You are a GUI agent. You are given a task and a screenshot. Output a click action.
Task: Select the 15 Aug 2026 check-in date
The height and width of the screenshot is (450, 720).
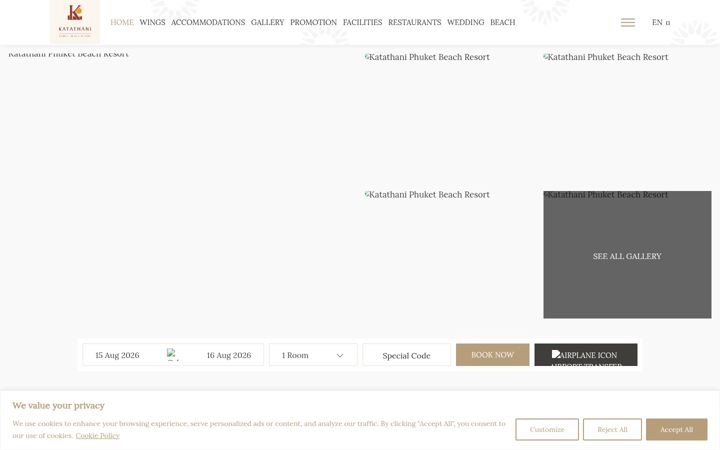pos(118,355)
